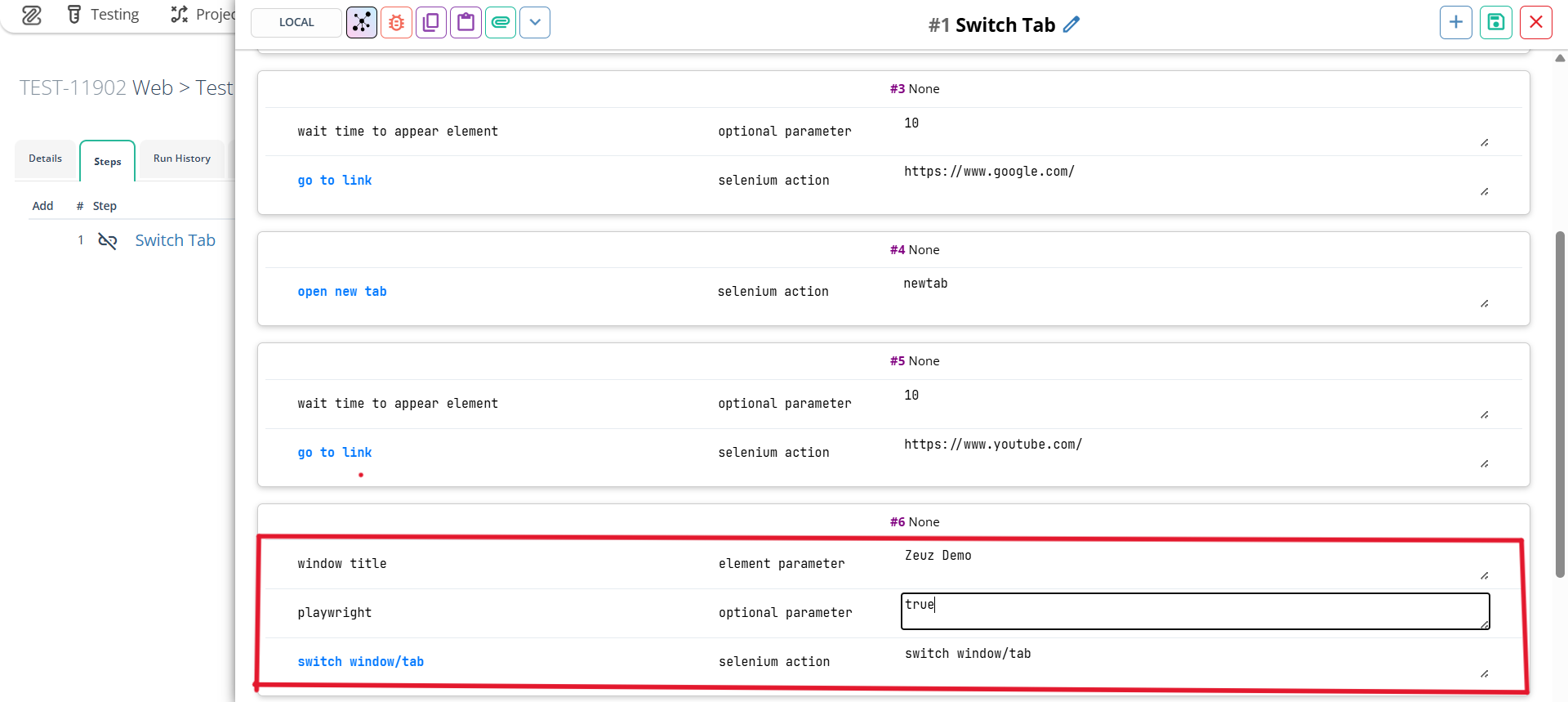Expand the blue chevron dropdown in toolbar
Screen dimensions: 1568x702
click(x=535, y=23)
